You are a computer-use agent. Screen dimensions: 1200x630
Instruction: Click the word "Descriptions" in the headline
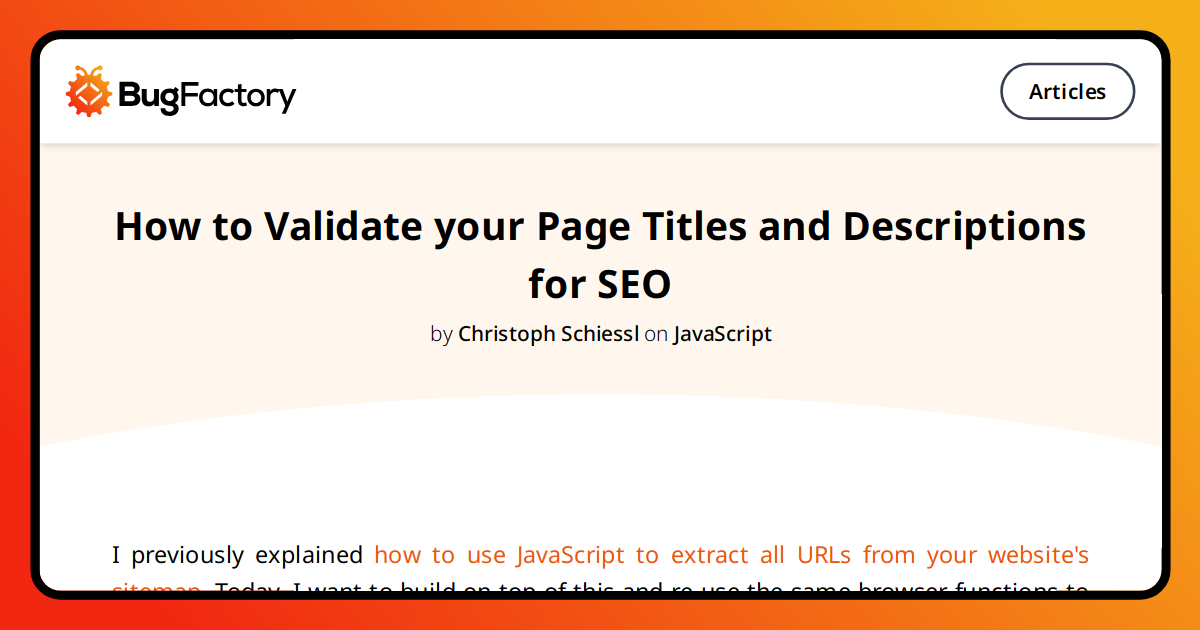pyautogui.click(x=964, y=227)
